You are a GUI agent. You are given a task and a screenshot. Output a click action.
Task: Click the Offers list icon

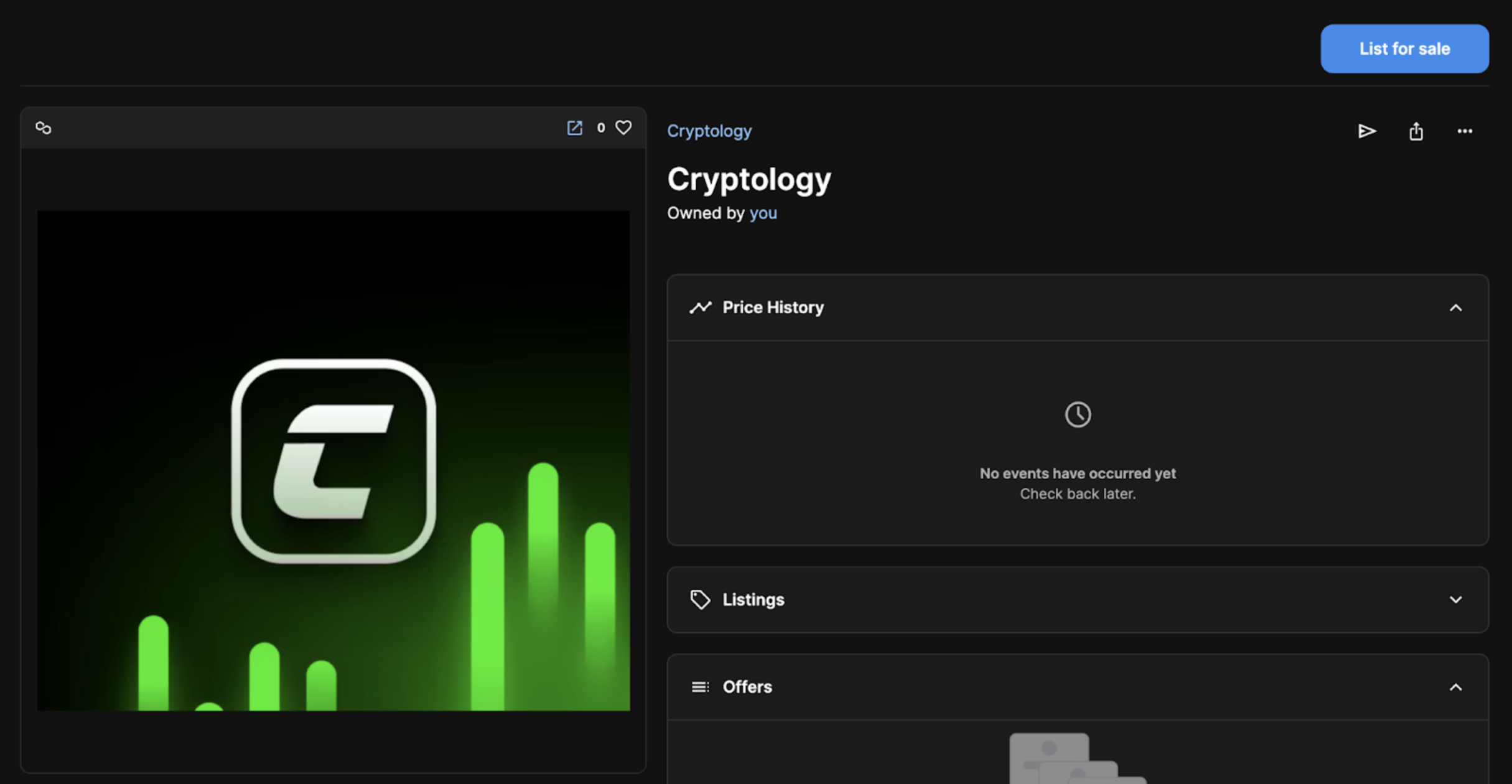point(700,687)
